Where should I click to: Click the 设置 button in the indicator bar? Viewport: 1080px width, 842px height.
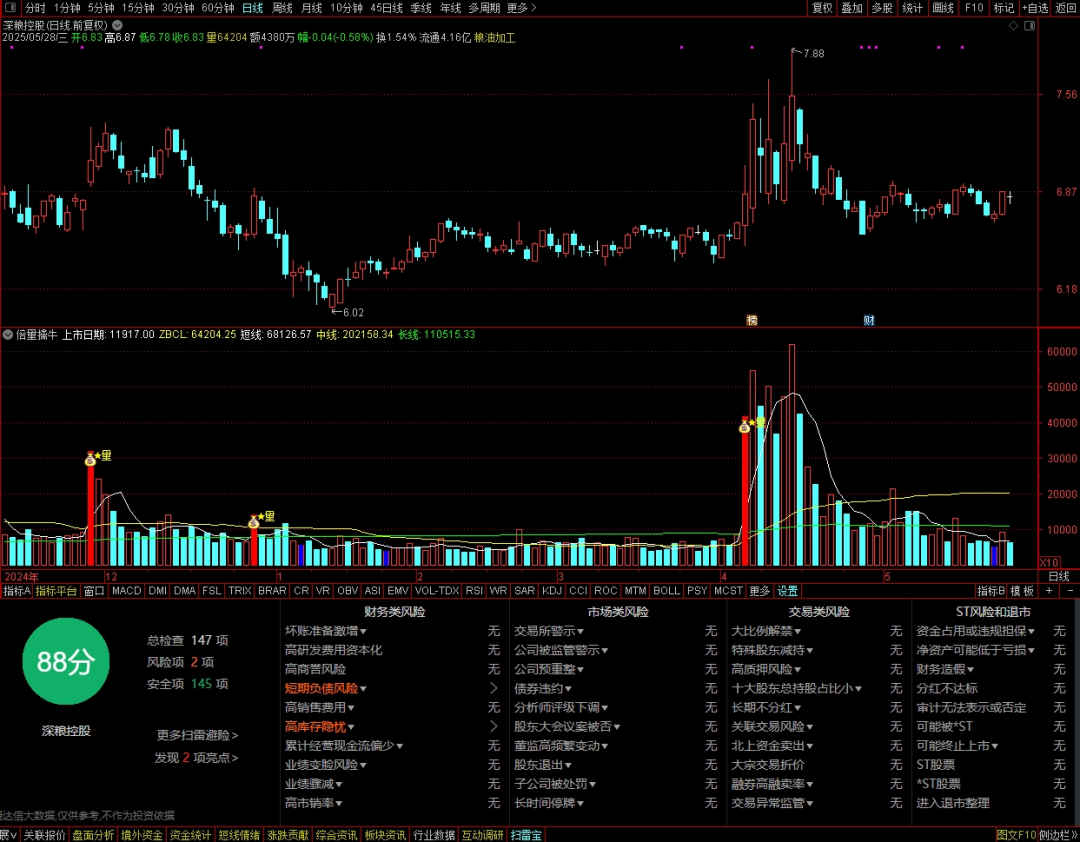[787, 591]
